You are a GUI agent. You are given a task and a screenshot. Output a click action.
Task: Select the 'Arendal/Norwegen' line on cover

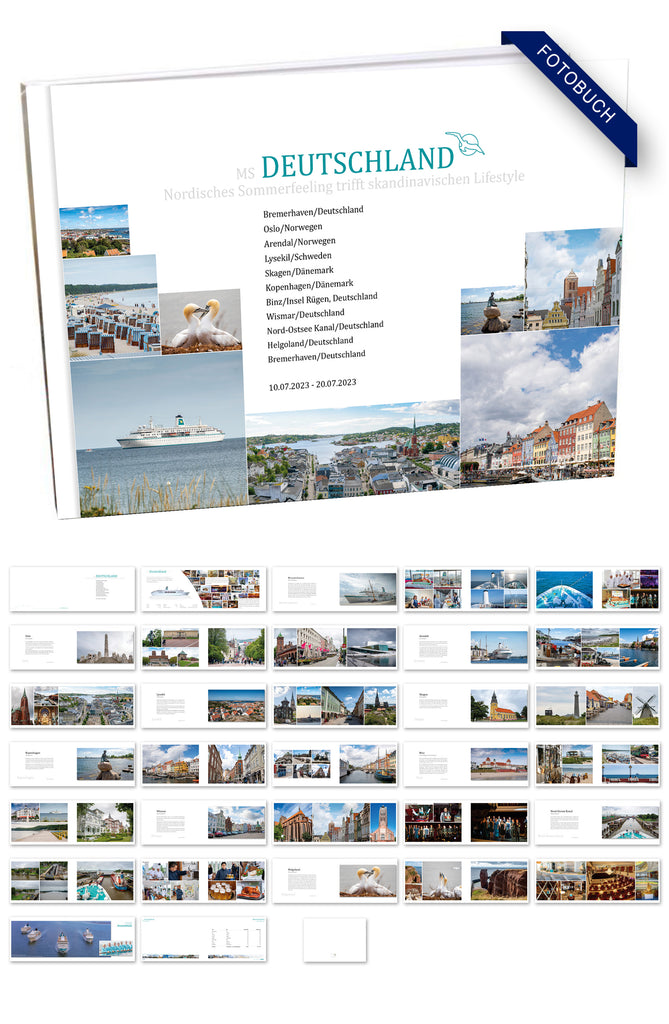300,242
